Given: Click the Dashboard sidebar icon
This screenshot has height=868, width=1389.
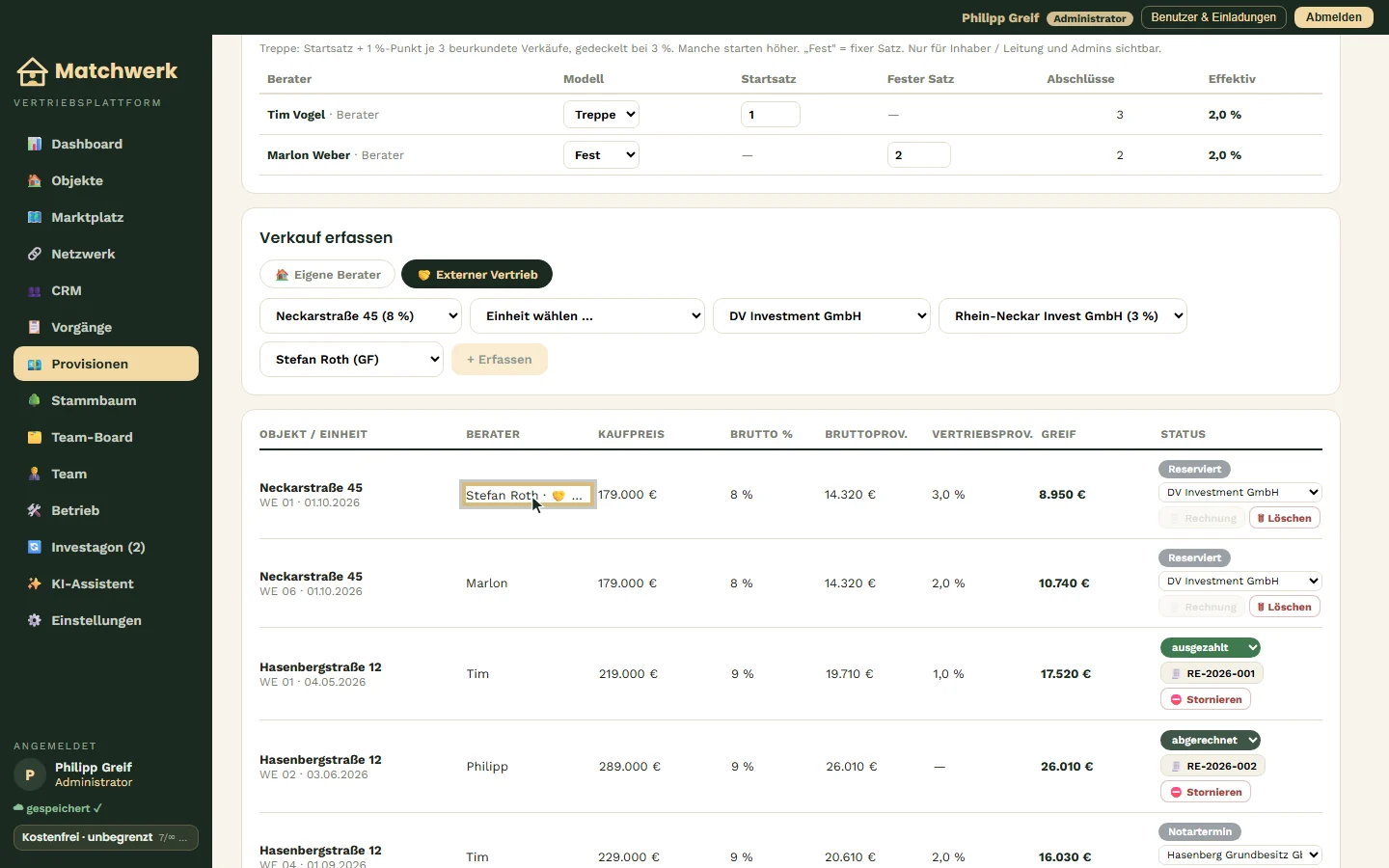Looking at the screenshot, I should [35, 144].
